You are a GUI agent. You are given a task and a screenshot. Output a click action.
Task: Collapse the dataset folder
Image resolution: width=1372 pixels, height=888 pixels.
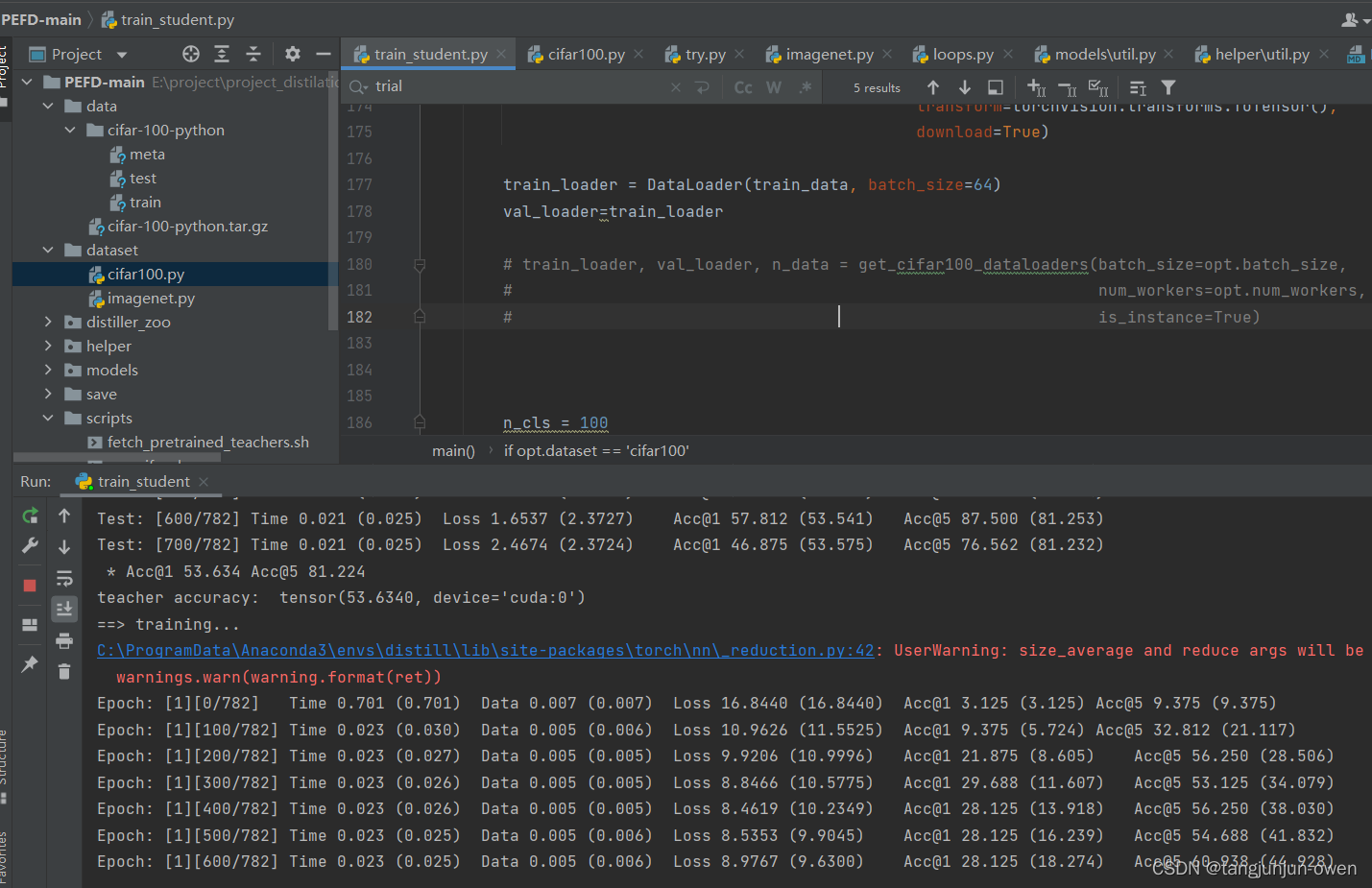[48, 250]
